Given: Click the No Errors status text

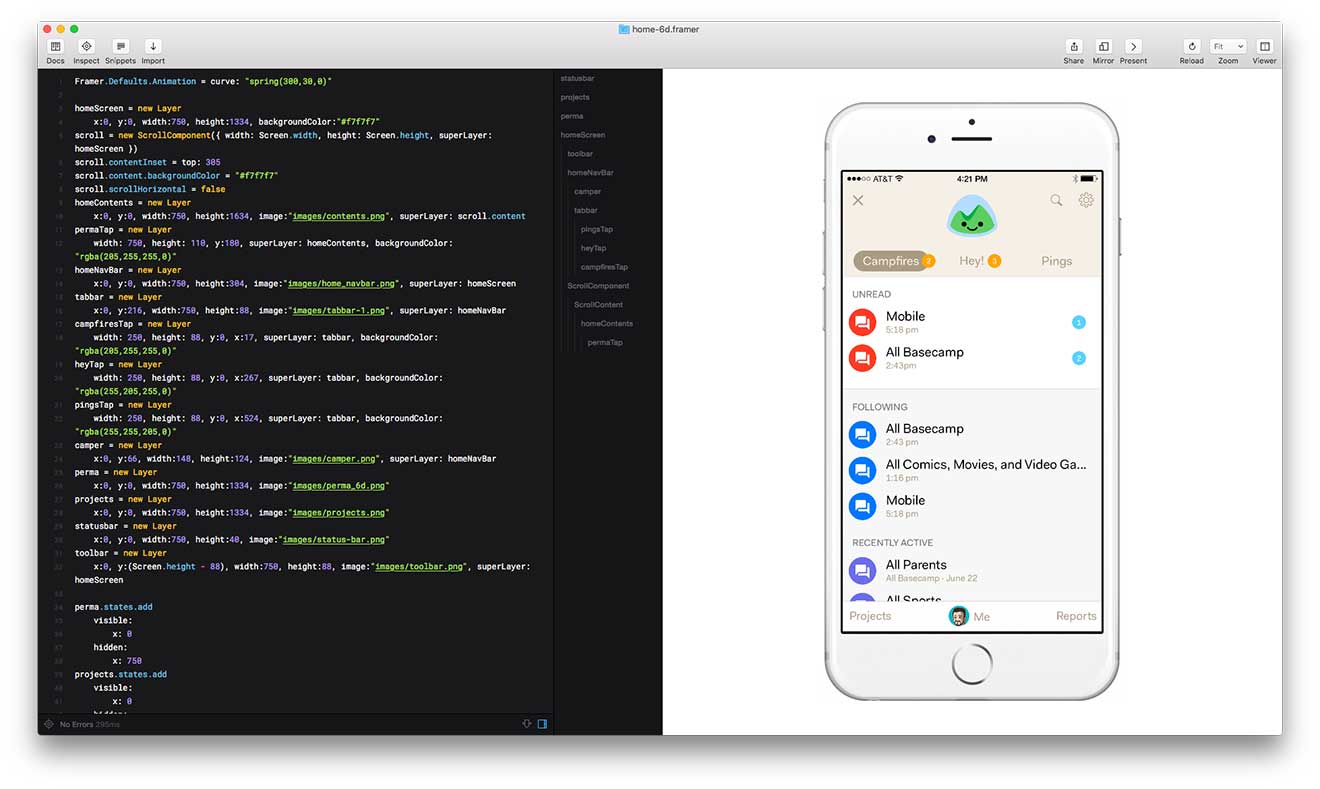Looking at the screenshot, I should pyautogui.click(x=76, y=724).
